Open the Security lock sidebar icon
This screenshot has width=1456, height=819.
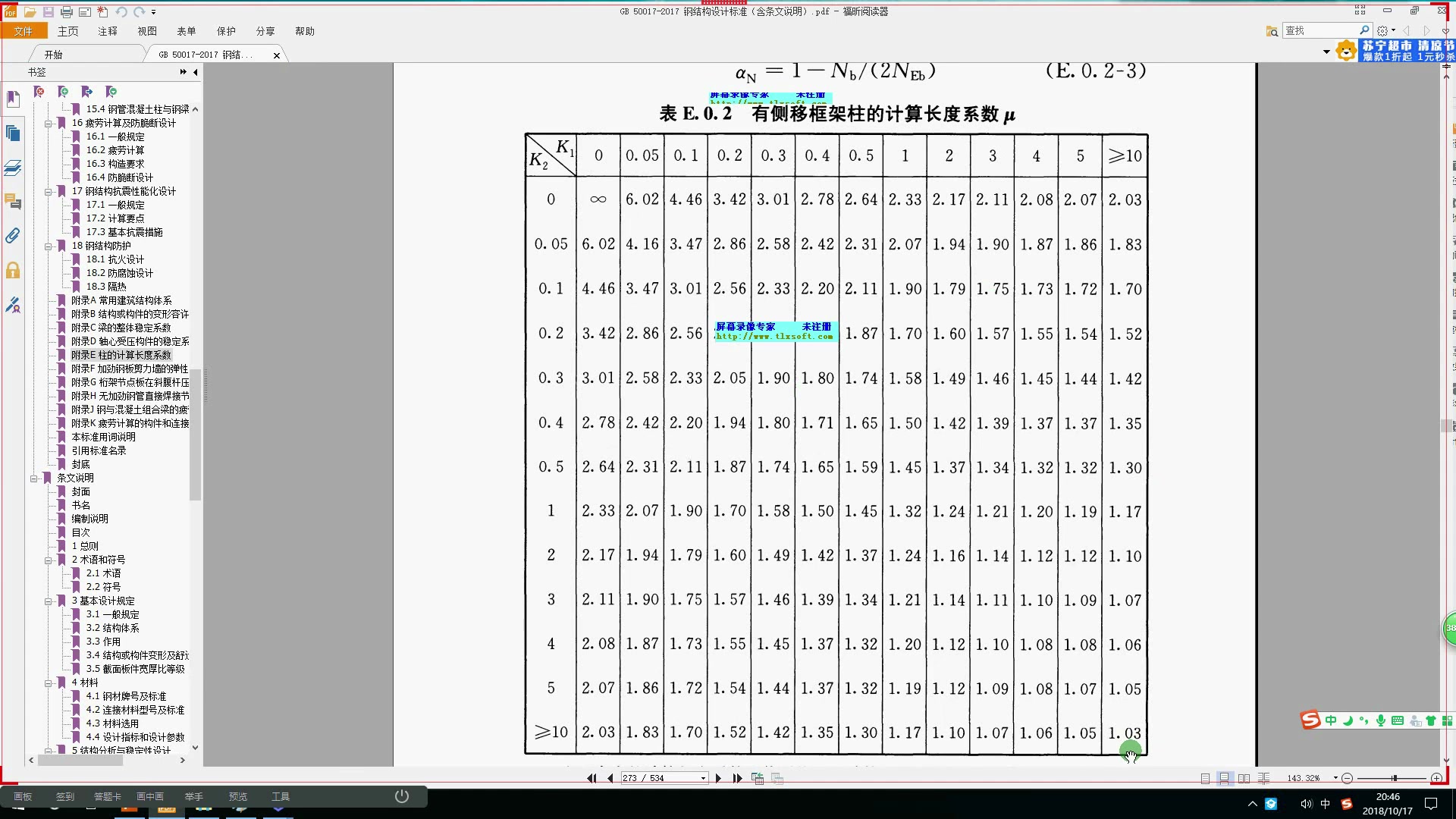coord(13,270)
